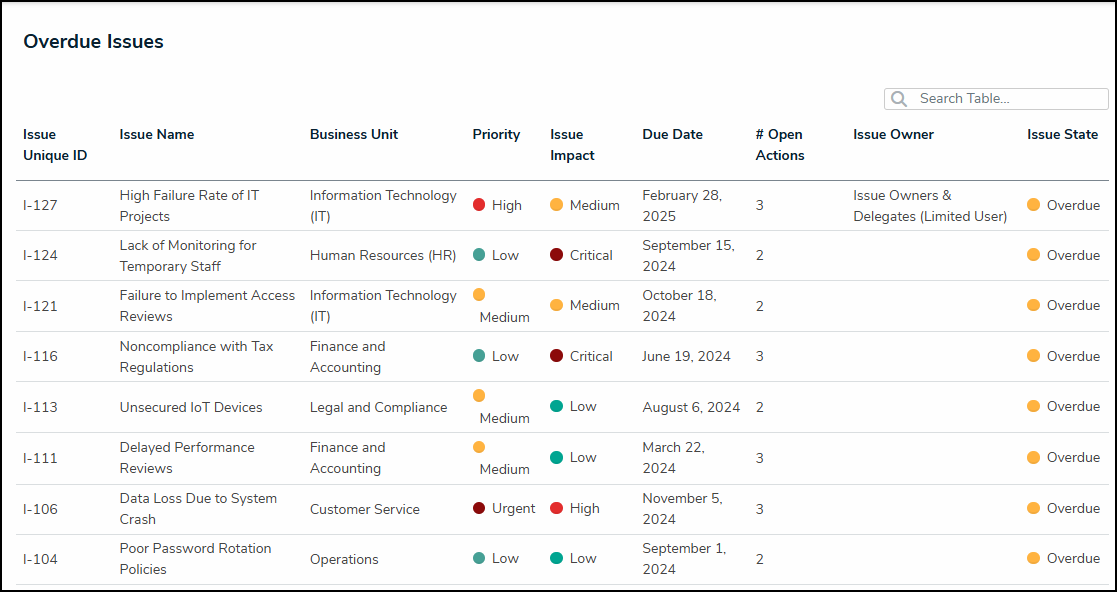Click the Critical impact dot for I-124
This screenshot has height=592, width=1117.
click(x=557, y=255)
